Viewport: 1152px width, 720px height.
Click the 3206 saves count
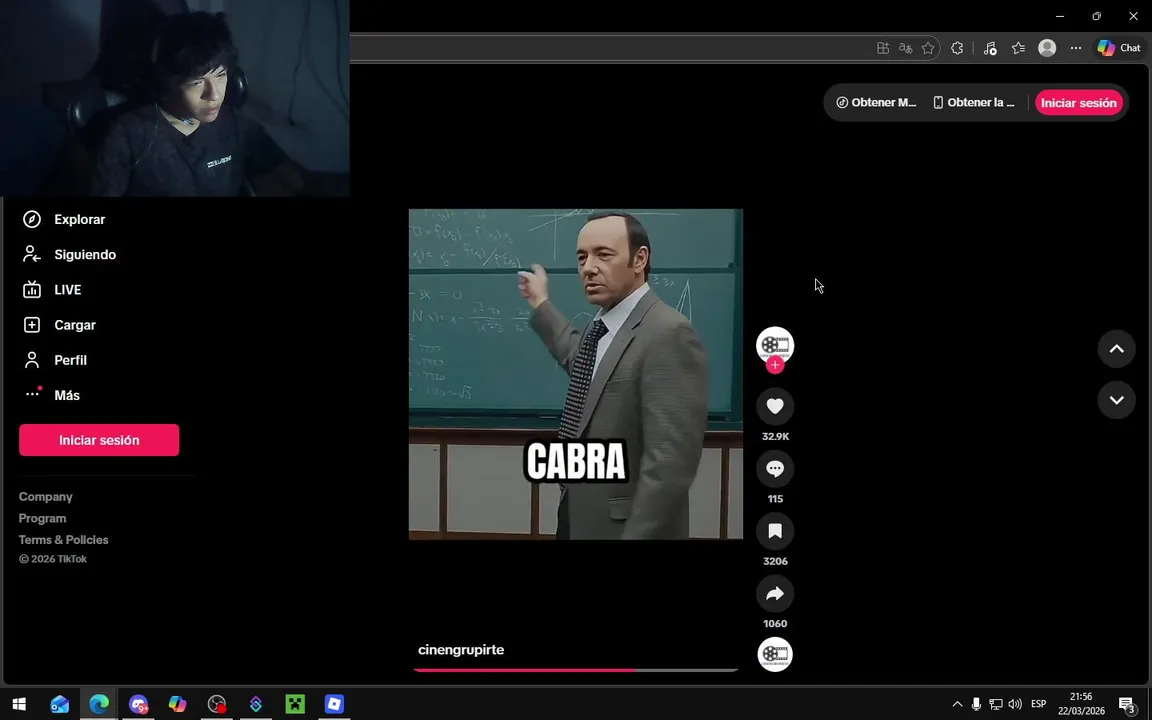(774, 561)
